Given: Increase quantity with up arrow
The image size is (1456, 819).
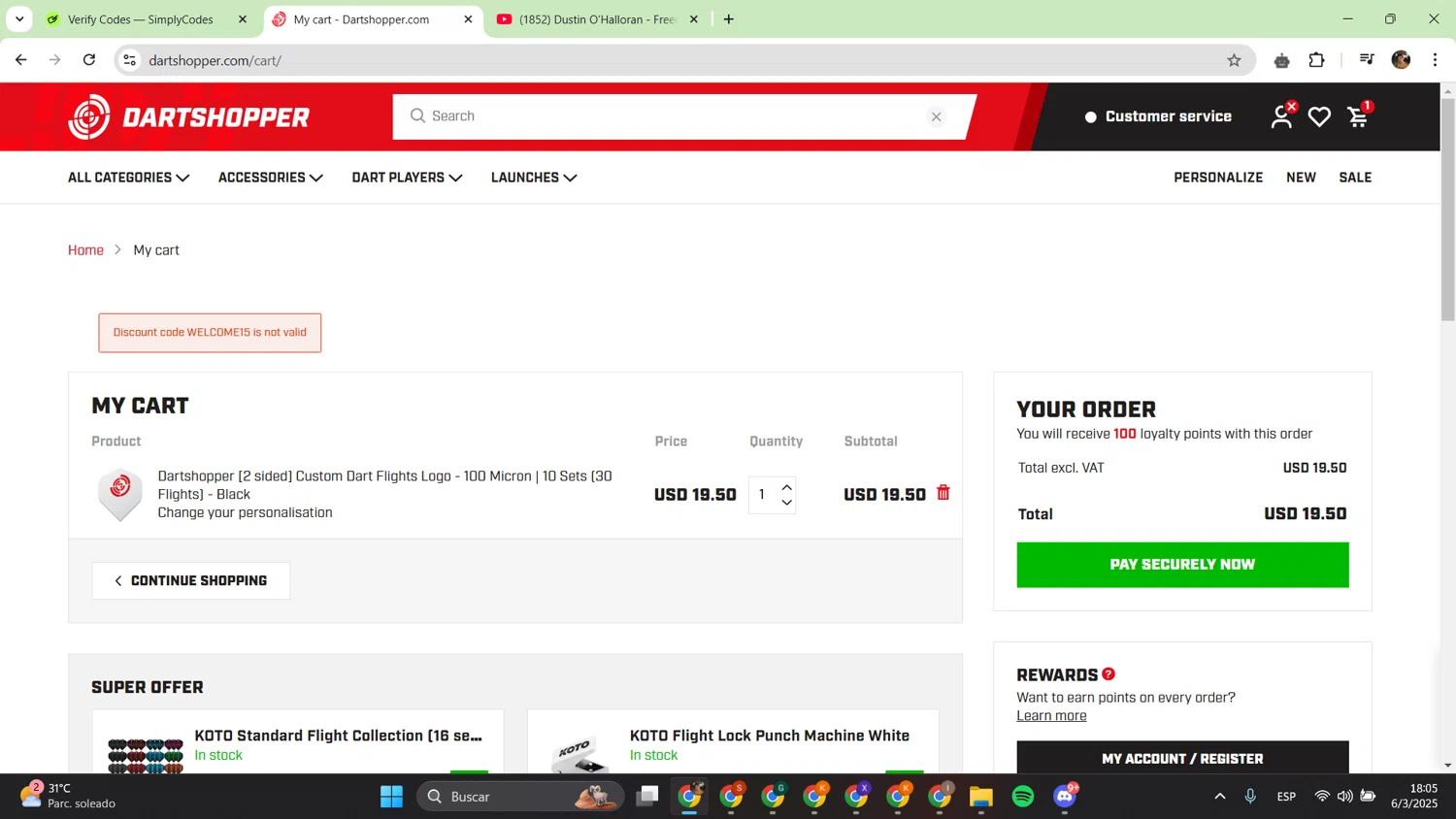Looking at the screenshot, I should coord(786,487).
